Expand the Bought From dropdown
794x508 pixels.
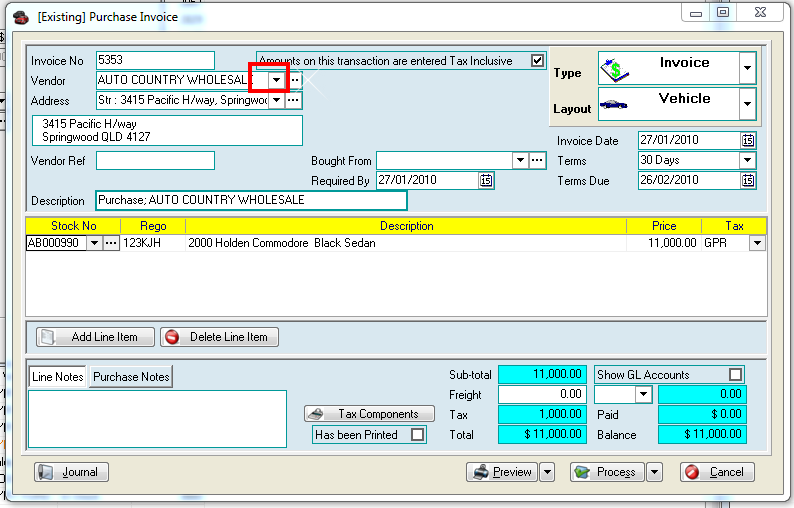pos(520,161)
